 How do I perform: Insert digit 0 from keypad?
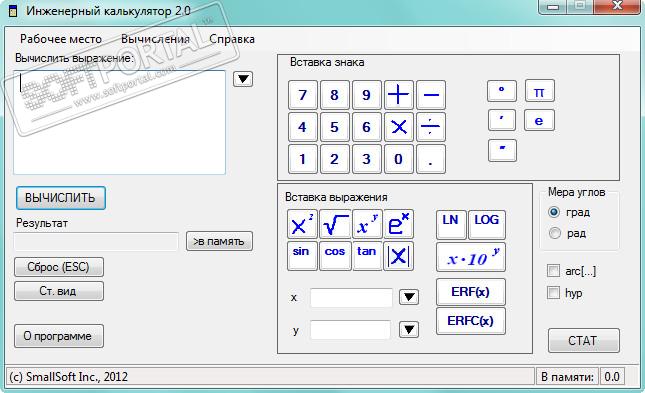coord(399,159)
